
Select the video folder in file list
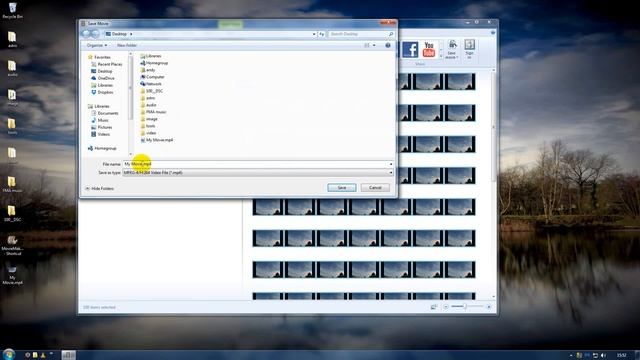click(x=148, y=133)
